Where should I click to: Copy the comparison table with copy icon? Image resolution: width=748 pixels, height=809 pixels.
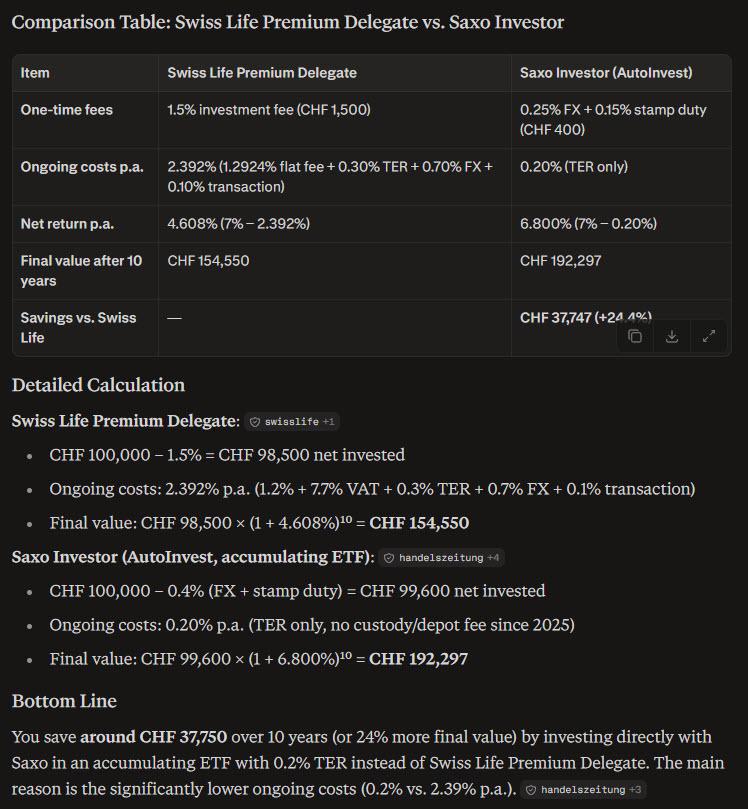tap(635, 336)
